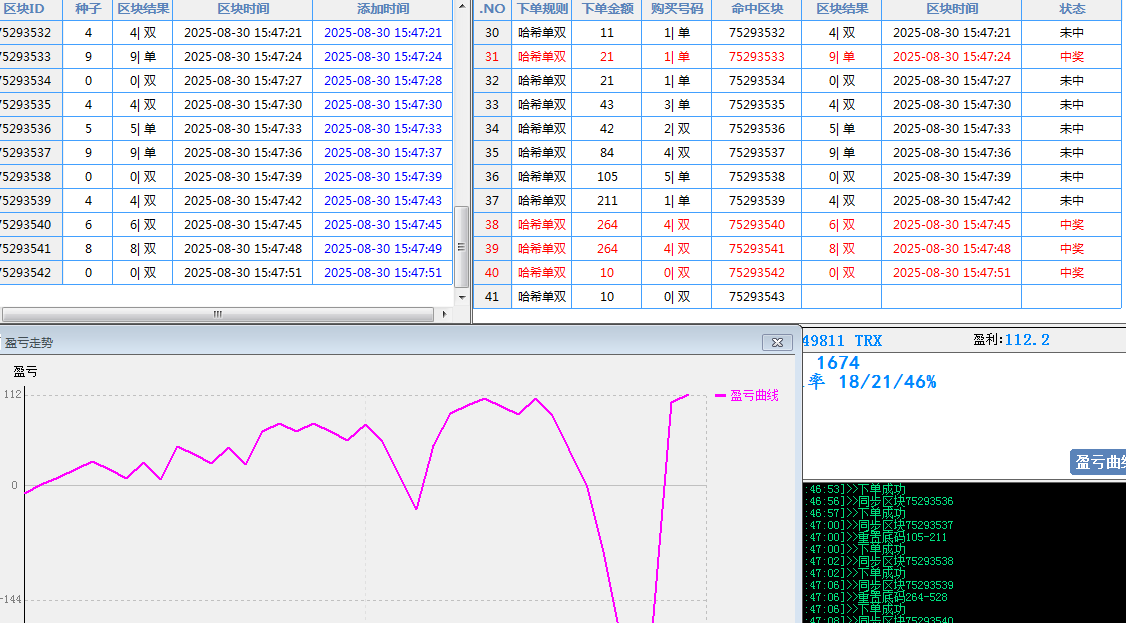The width and height of the screenshot is (1126, 623).
Task: Click the 状态 column header
Action: [x=1072, y=9]
